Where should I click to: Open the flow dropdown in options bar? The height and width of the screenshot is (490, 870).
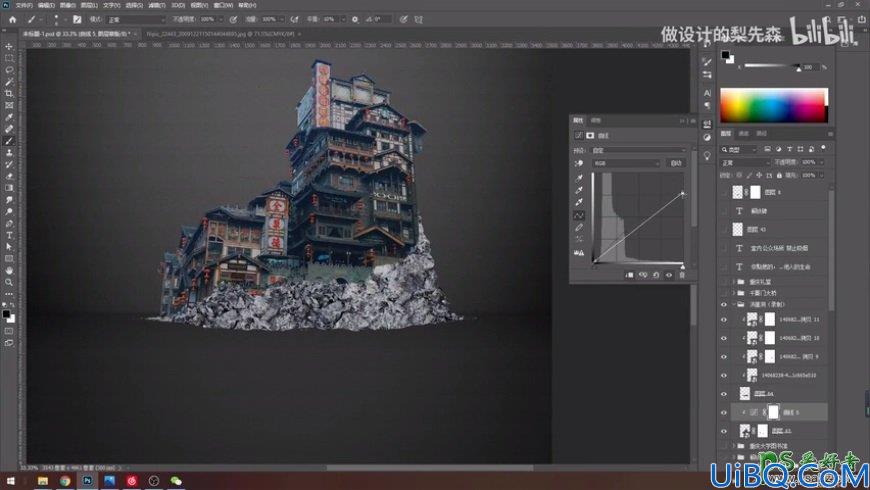pos(282,19)
